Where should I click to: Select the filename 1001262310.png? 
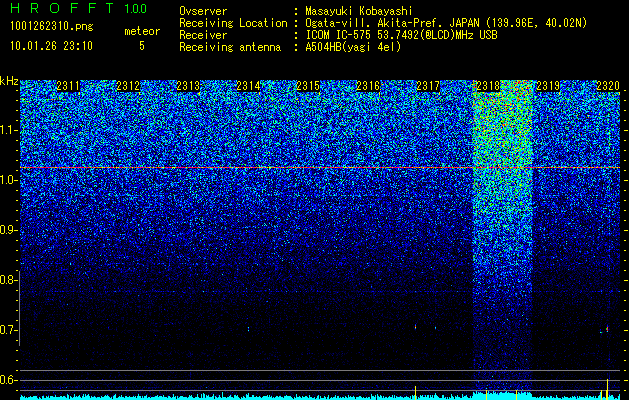click(x=52, y=27)
